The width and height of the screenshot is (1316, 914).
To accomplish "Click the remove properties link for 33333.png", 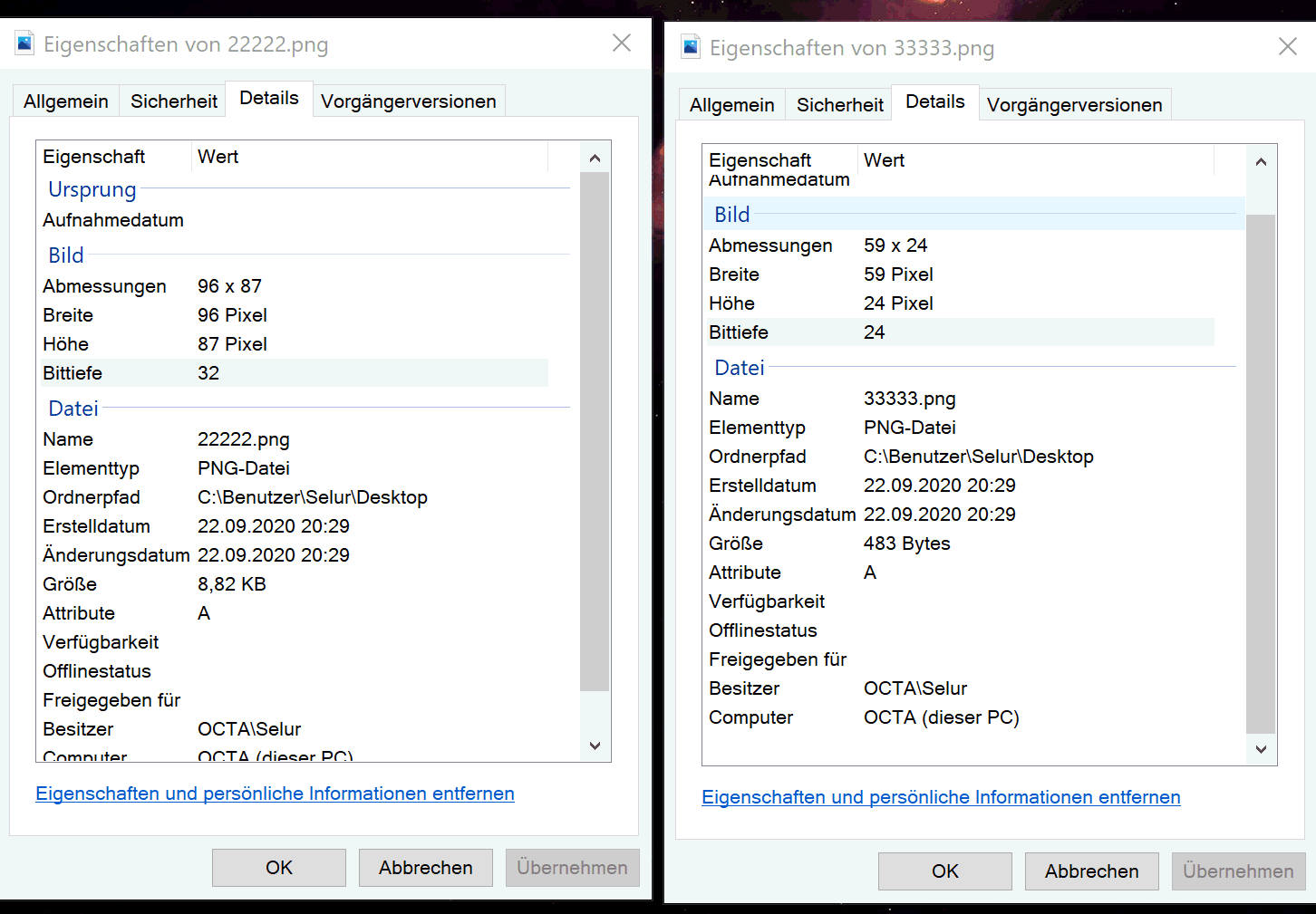I will (941, 797).
